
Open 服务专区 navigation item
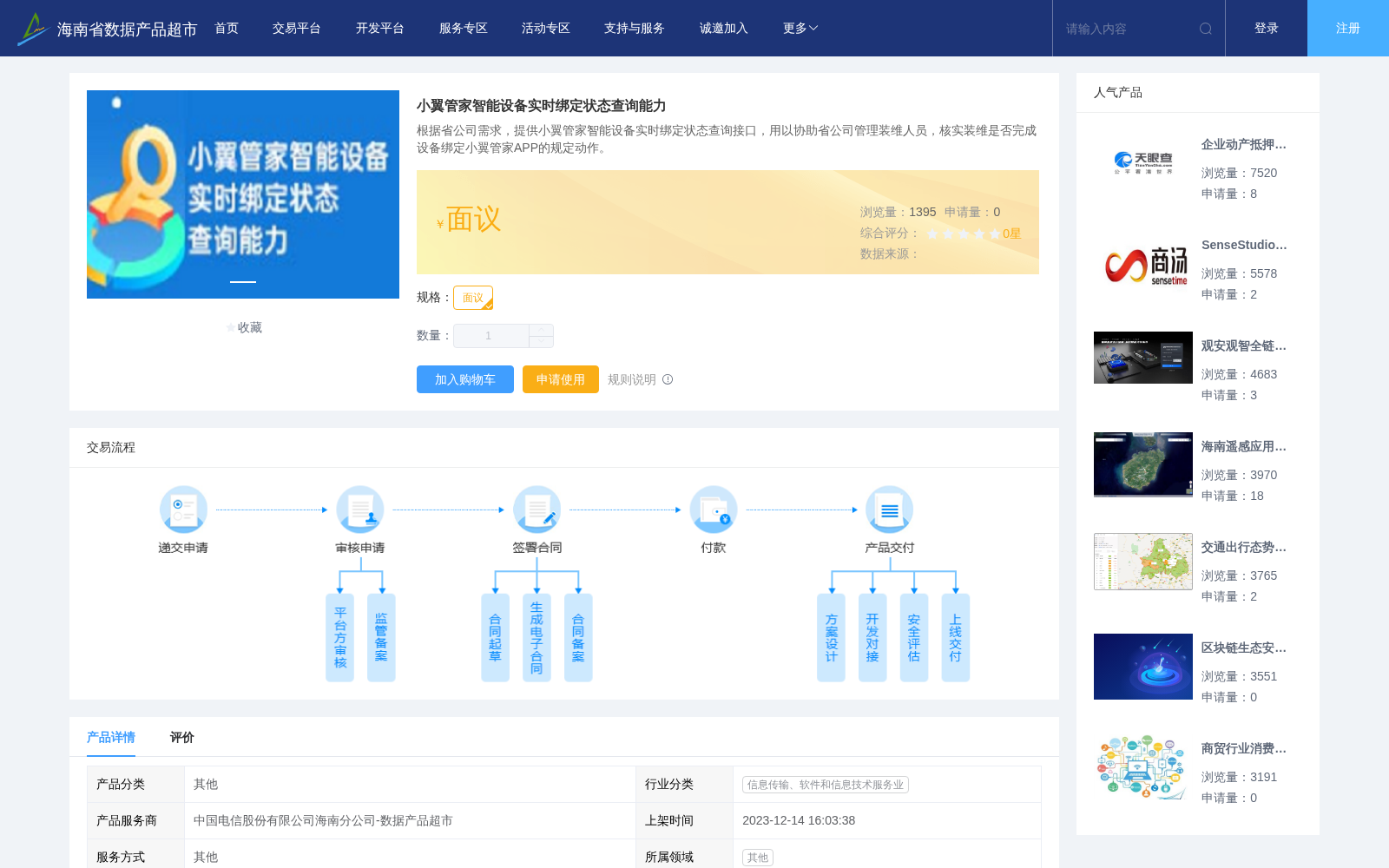[x=464, y=29]
